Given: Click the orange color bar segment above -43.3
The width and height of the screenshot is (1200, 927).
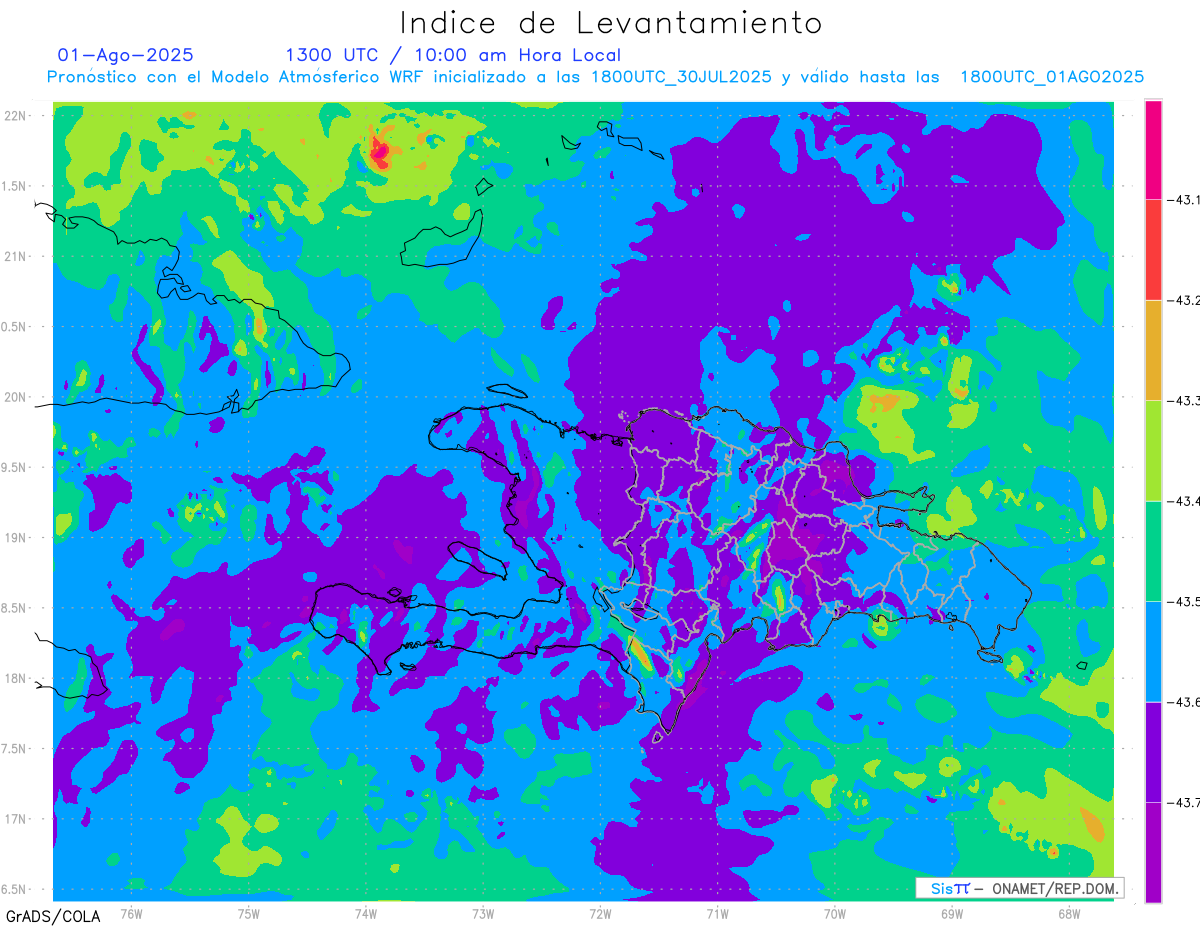Looking at the screenshot, I should pos(1153,350).
